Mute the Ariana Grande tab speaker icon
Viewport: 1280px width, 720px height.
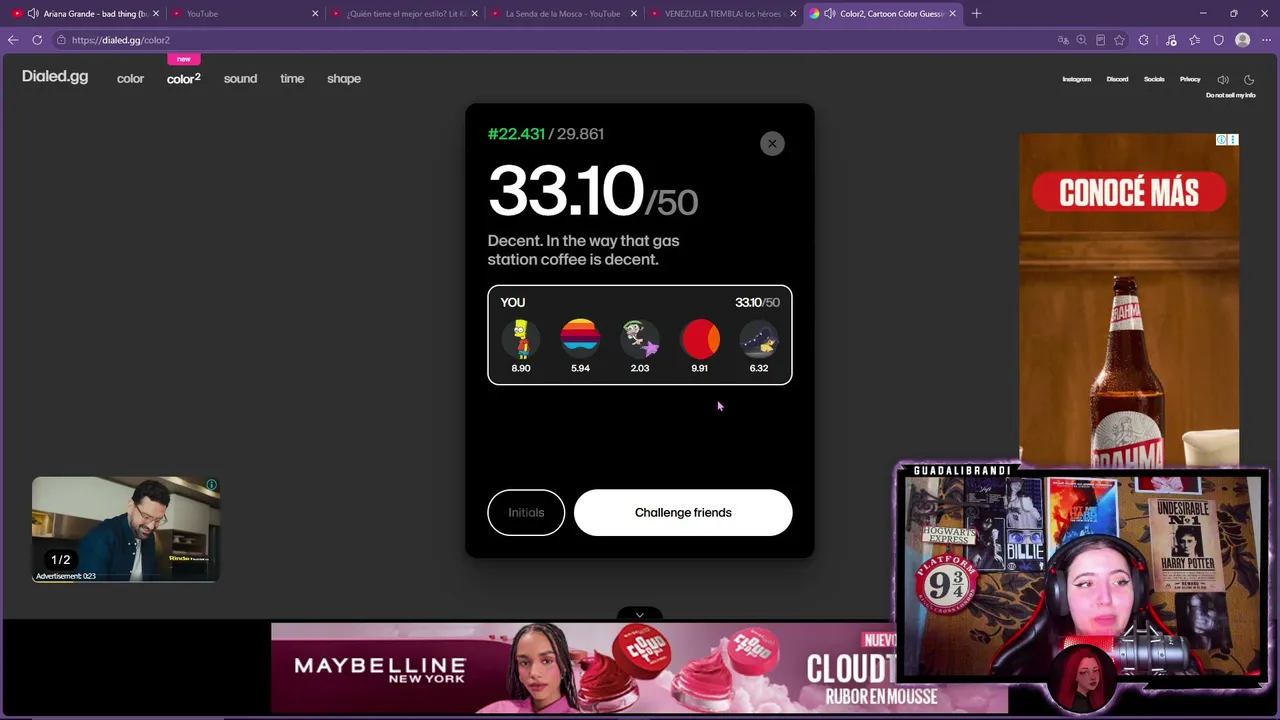click(33, 14)
